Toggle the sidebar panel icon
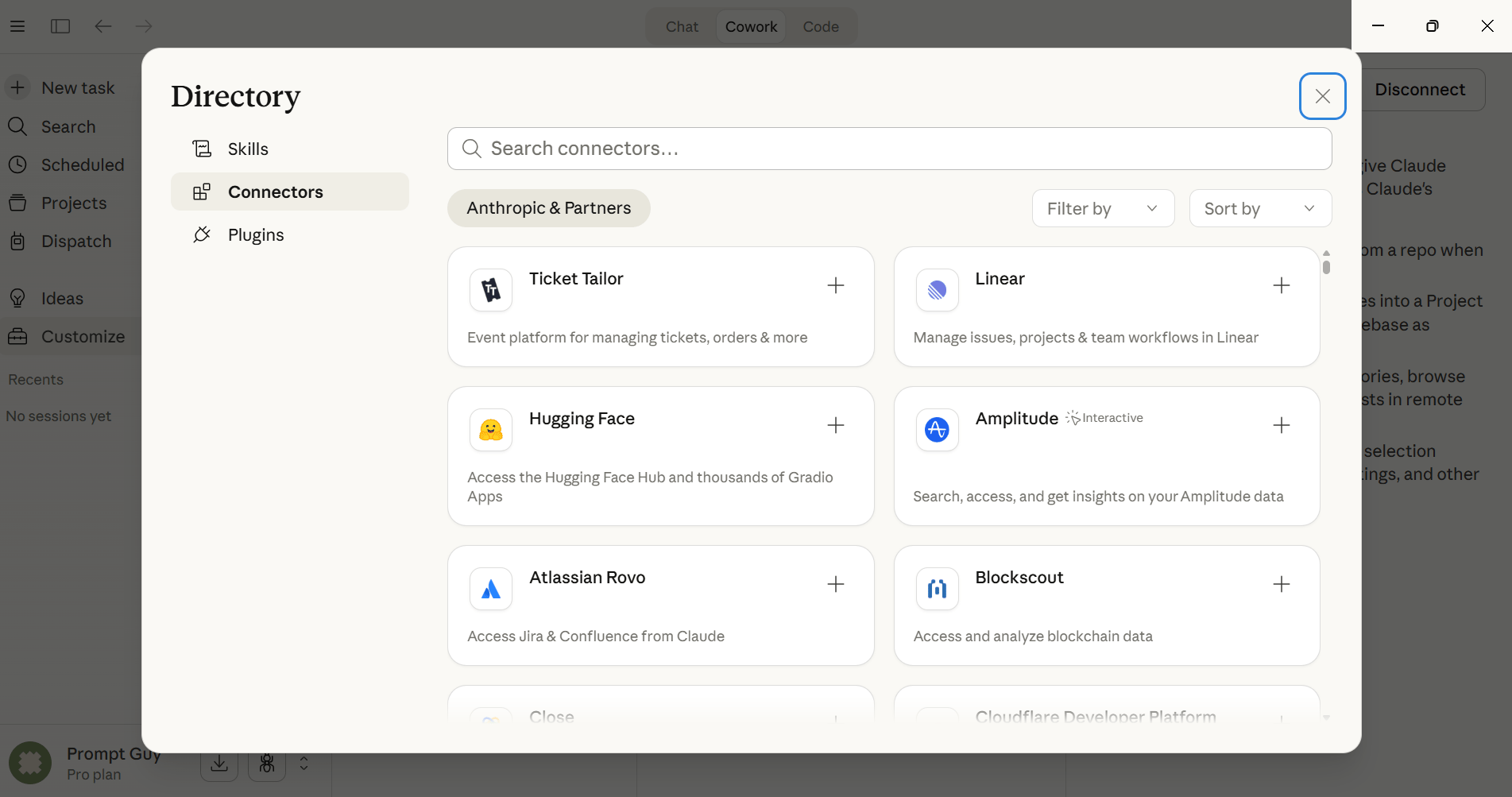This screenshot has height=797, width=1512. tap(60, 26)
